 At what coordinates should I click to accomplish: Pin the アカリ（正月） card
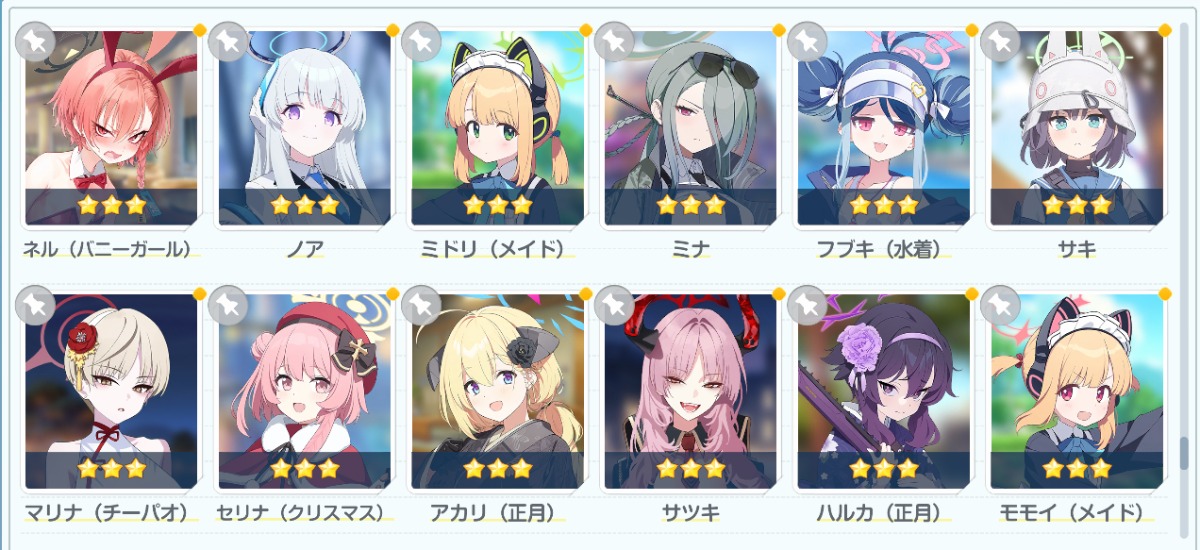tap(421, 305)
